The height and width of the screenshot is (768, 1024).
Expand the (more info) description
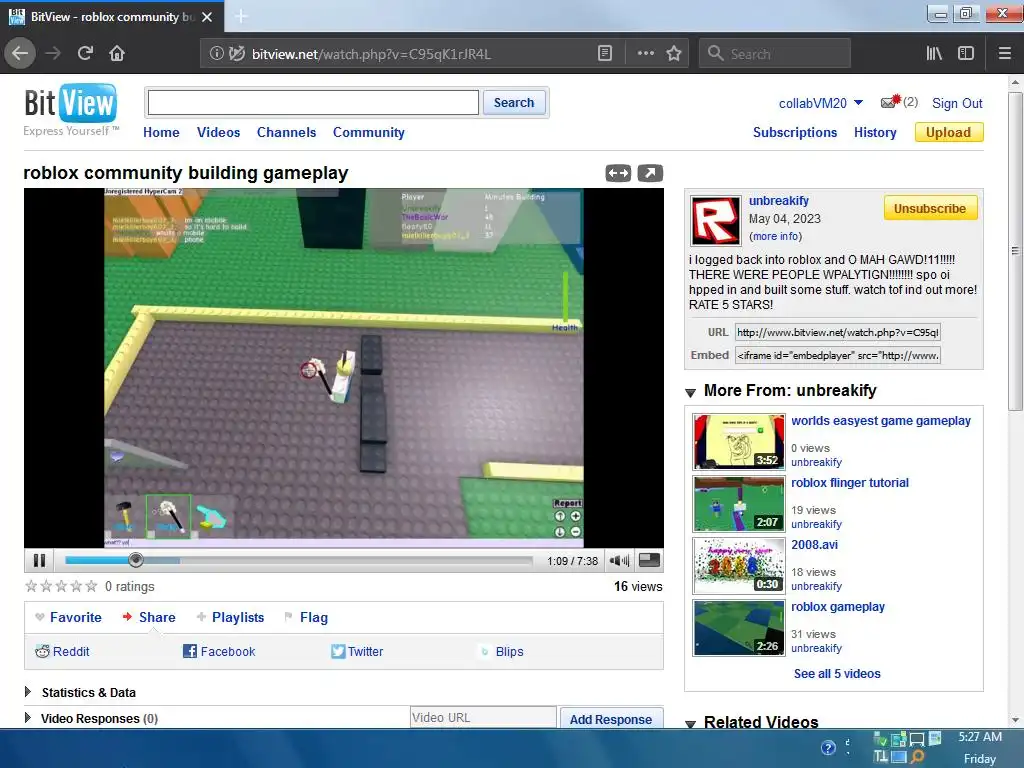(775, 236)
